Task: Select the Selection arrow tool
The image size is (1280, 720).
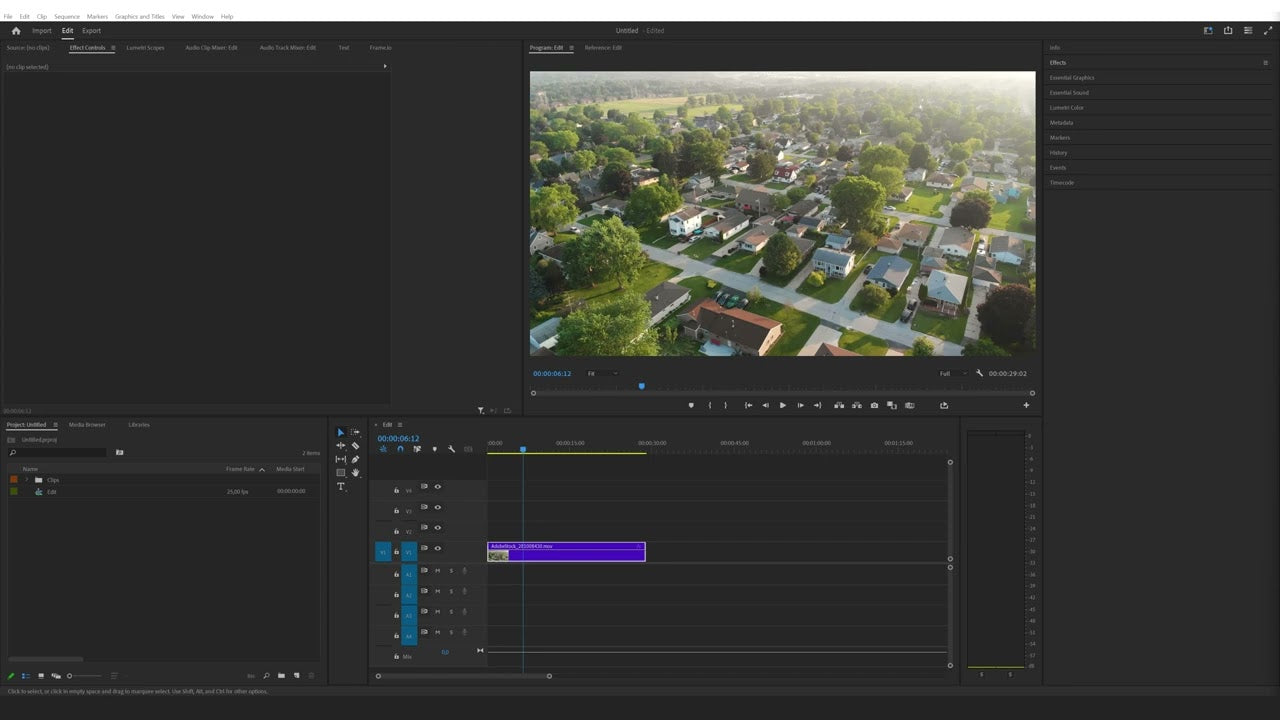Action: 340,432
